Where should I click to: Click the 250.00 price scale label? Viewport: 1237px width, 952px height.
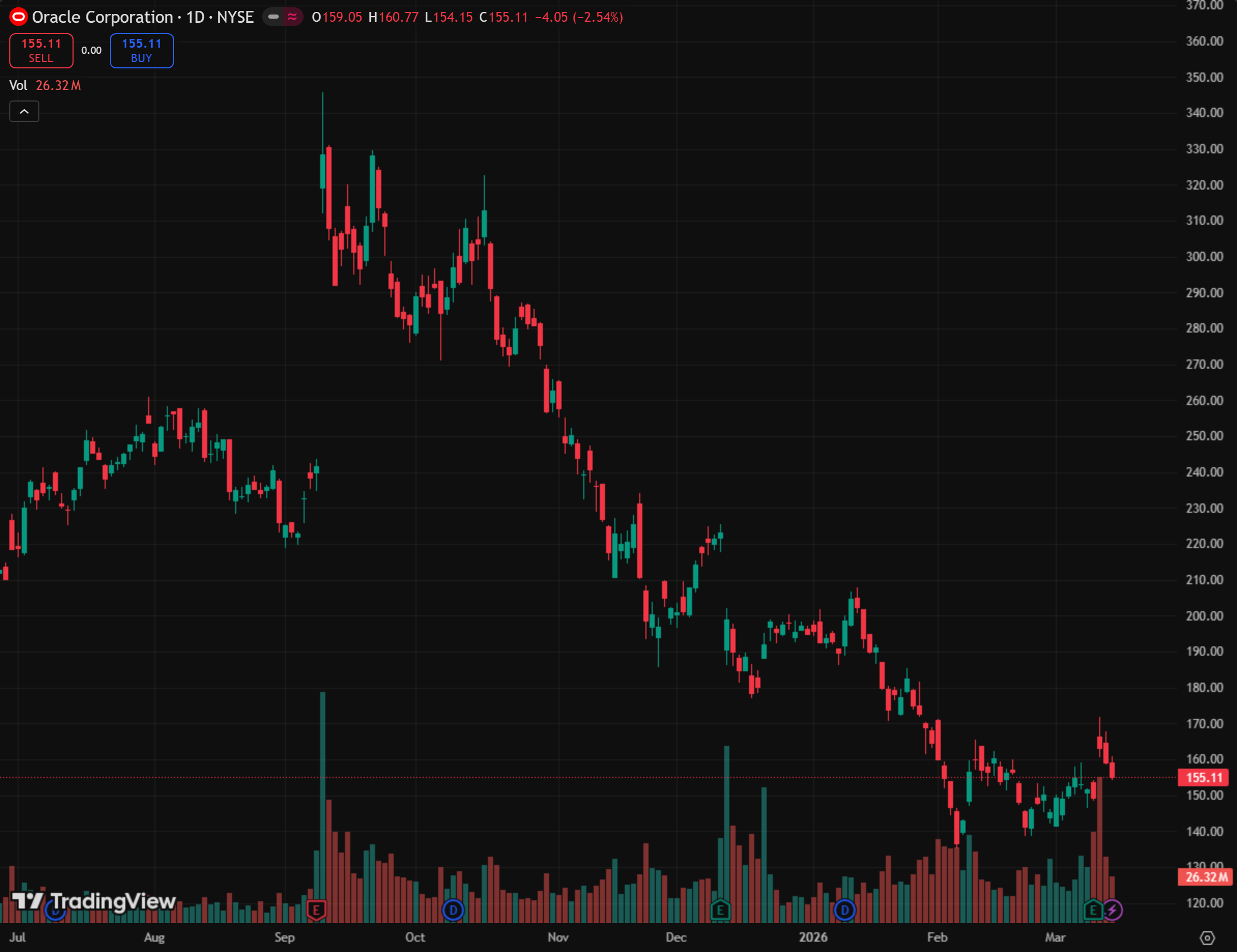[x=1205, y=436]
